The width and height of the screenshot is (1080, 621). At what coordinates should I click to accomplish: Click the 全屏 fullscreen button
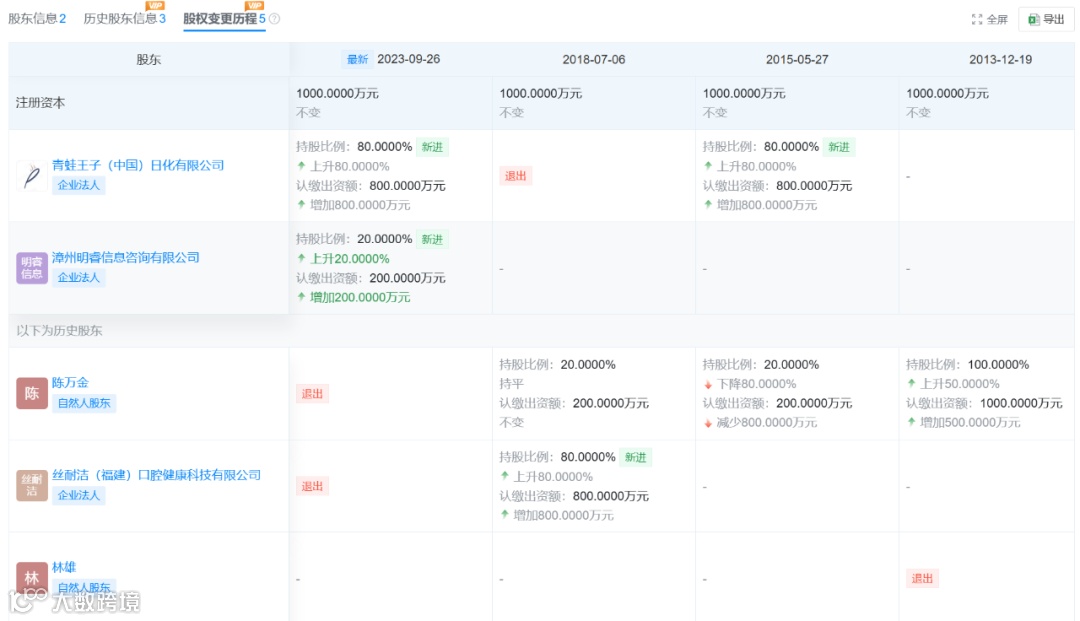(x=990, y=19)
